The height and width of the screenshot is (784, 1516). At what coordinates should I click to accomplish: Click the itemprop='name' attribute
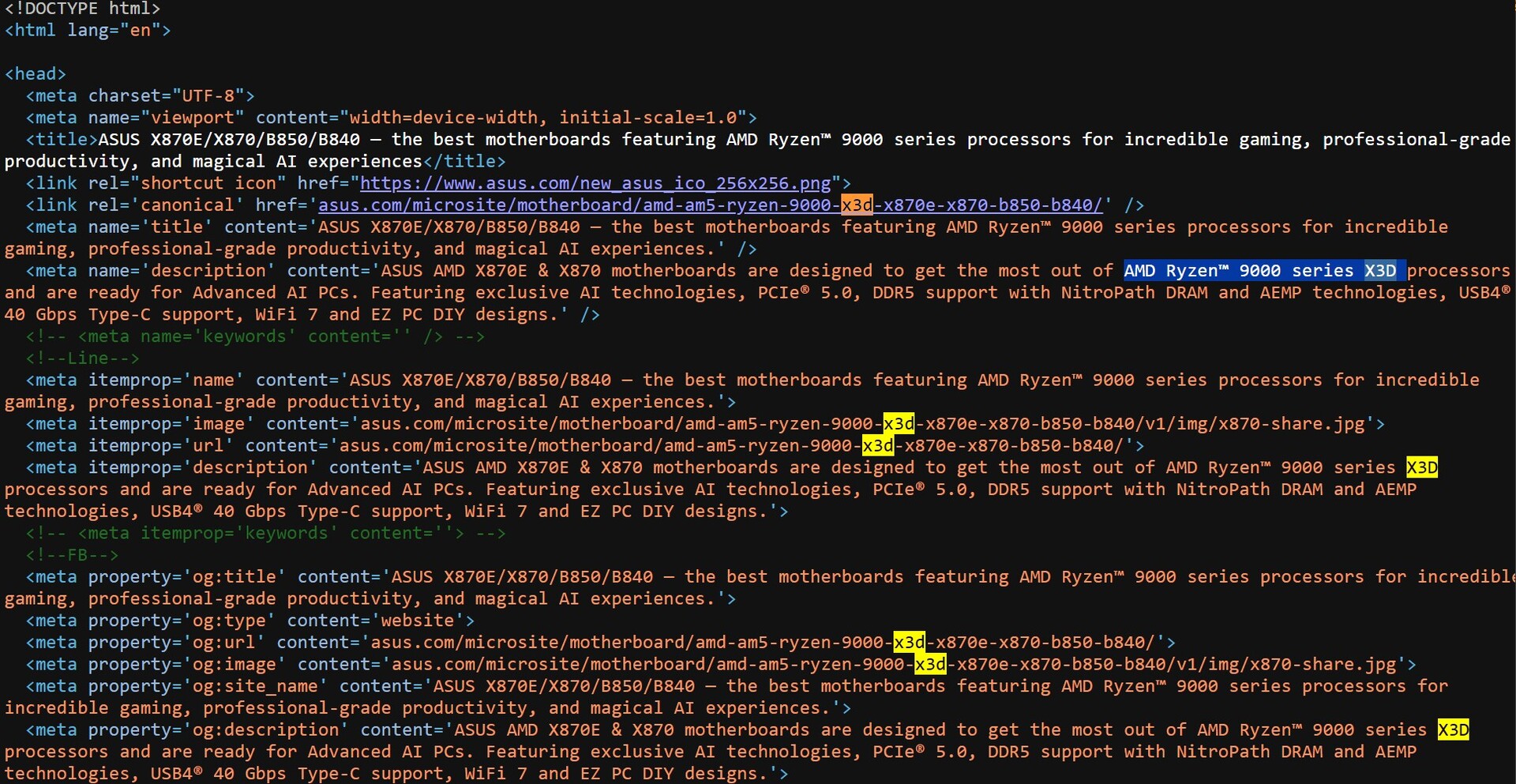[166, 381]
